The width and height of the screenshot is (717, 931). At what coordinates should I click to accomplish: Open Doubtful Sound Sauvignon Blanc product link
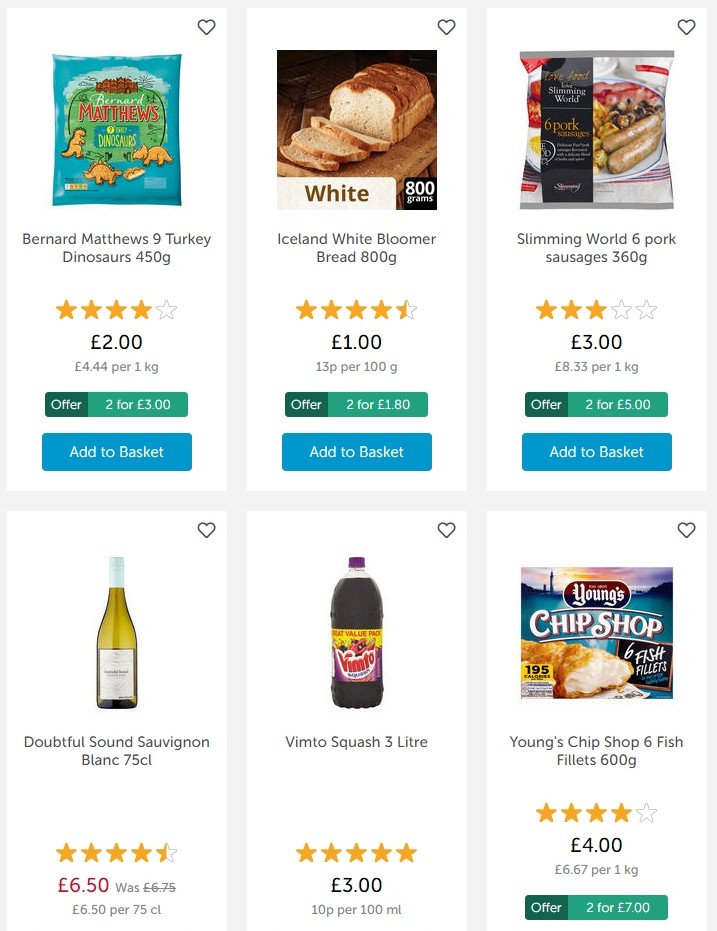[x=116, y=752]
